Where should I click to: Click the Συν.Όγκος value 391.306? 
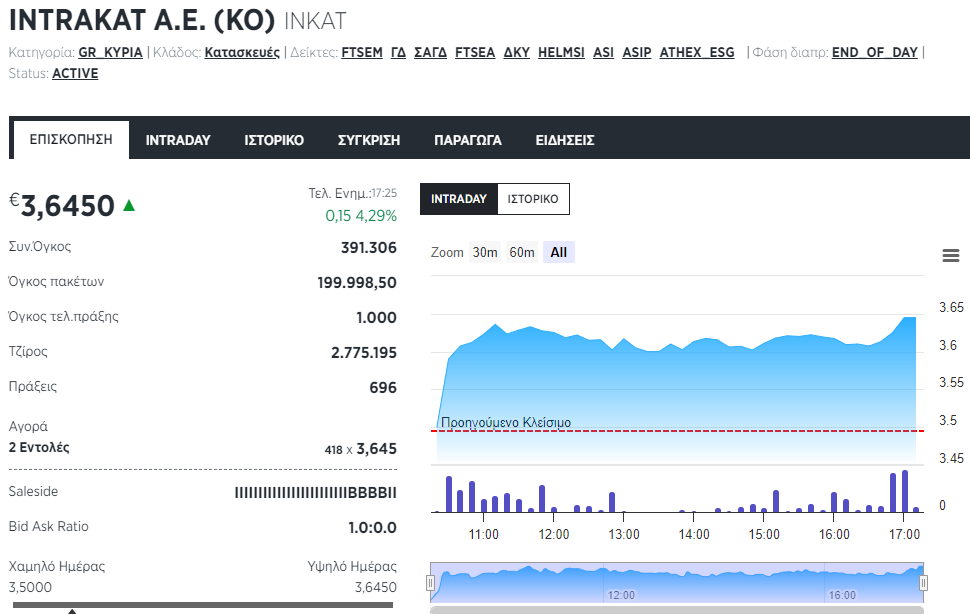click(x=369, y=248)
